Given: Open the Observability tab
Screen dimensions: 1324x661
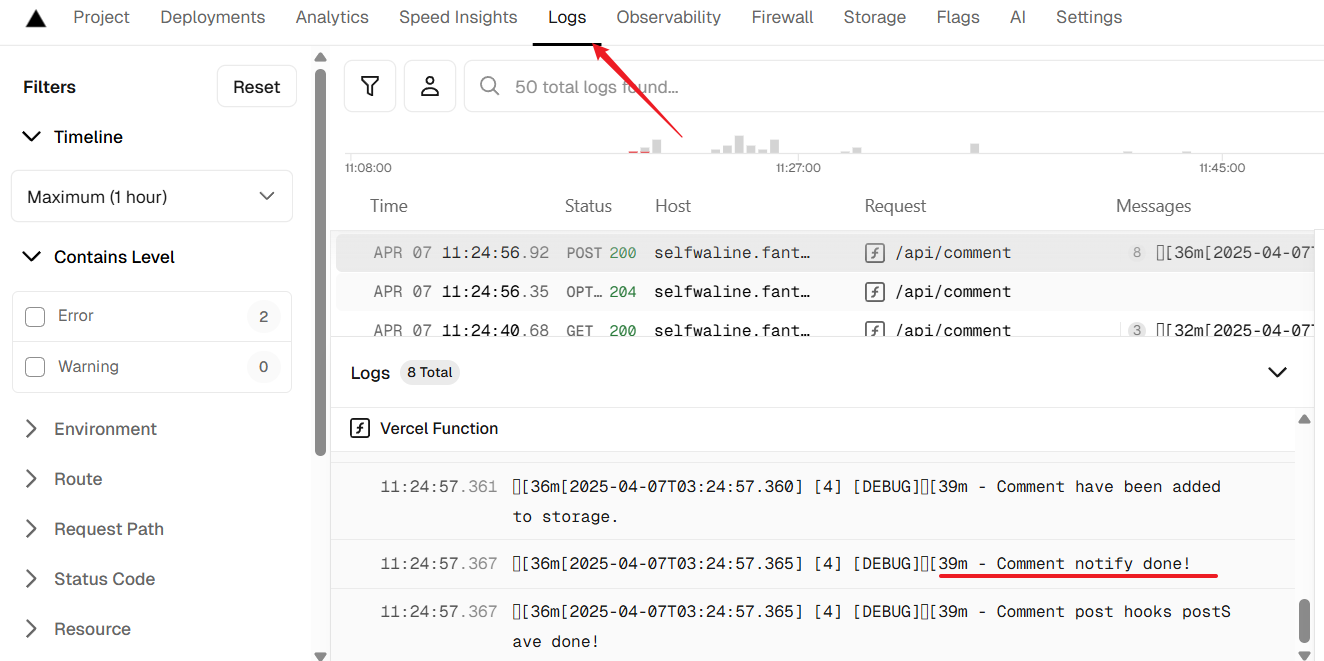Looking at the screenshot, I should coord(668,18).
